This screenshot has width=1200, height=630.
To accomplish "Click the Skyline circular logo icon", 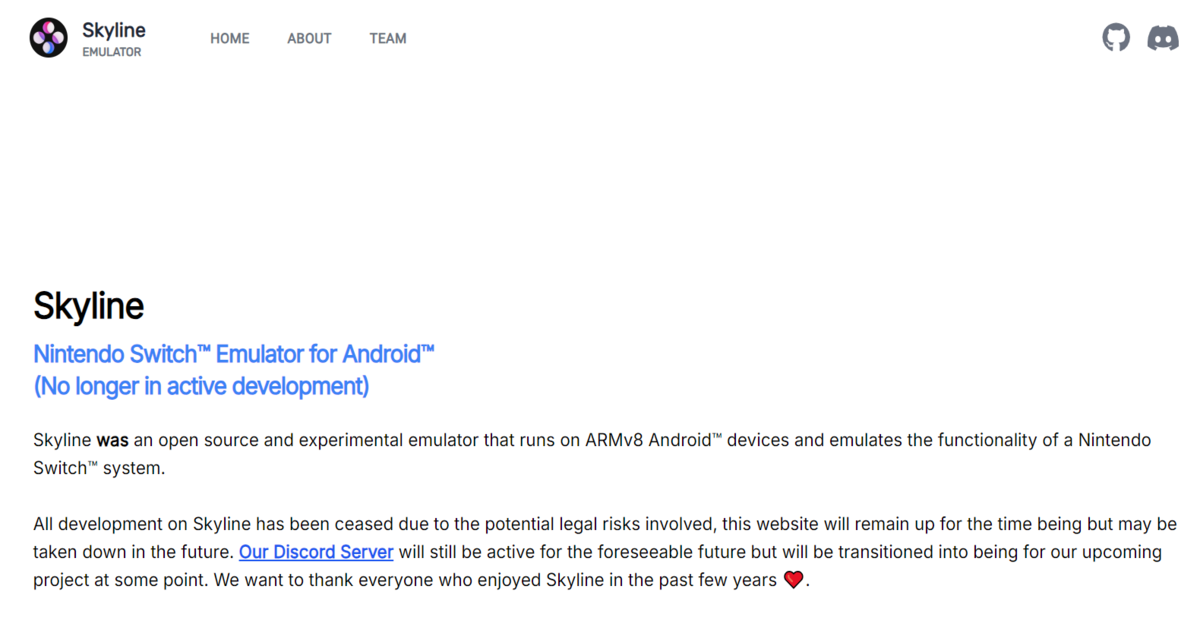I will click(x=48, y=38).
